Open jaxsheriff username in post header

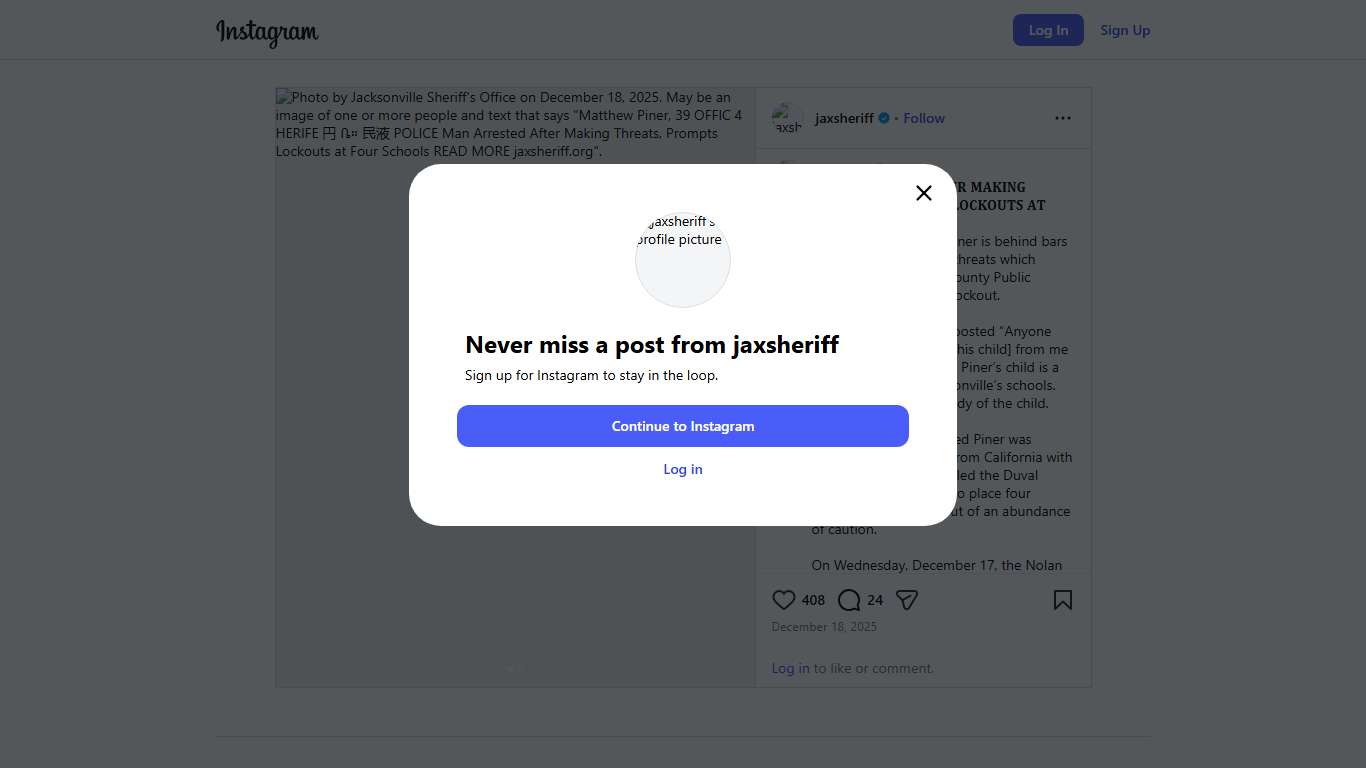[844, 118]
